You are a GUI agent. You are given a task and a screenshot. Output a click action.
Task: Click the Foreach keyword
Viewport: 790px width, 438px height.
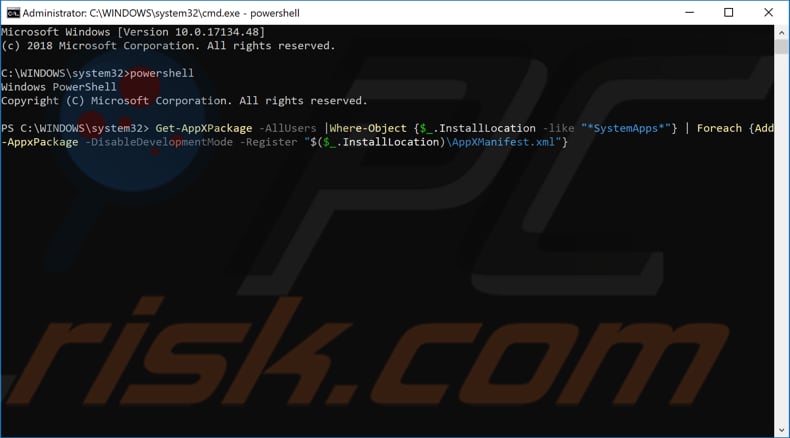pos(719,128)
